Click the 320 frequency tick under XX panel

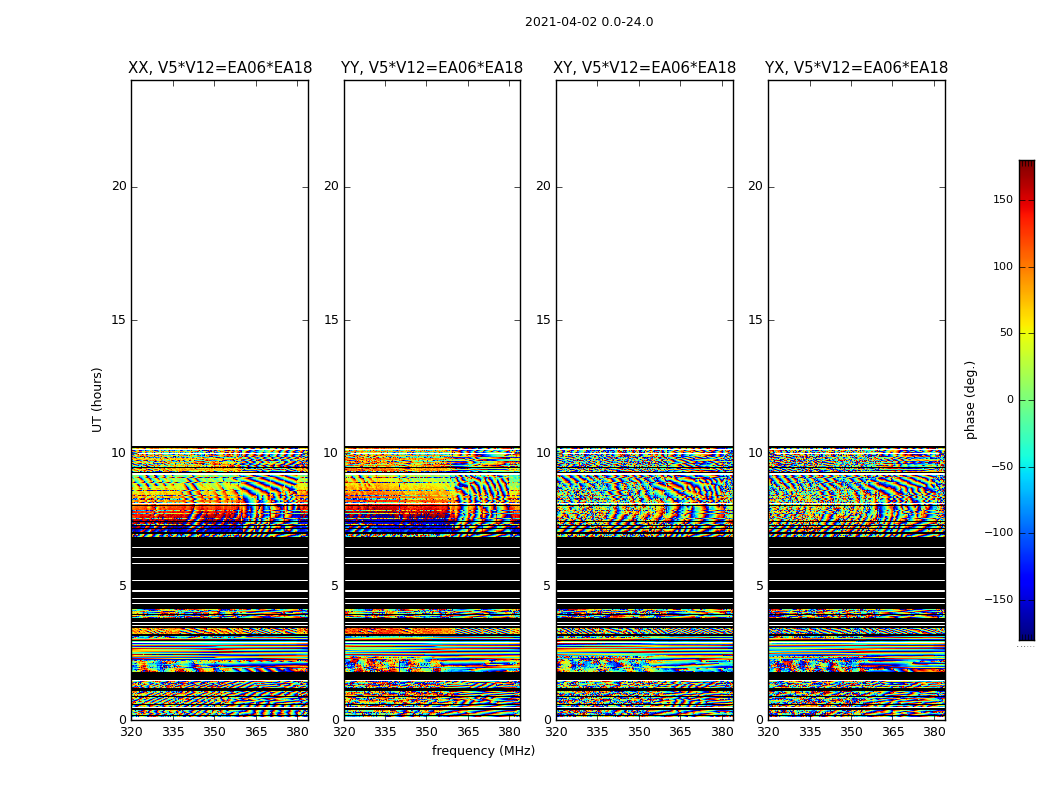[x=131, y=732]
